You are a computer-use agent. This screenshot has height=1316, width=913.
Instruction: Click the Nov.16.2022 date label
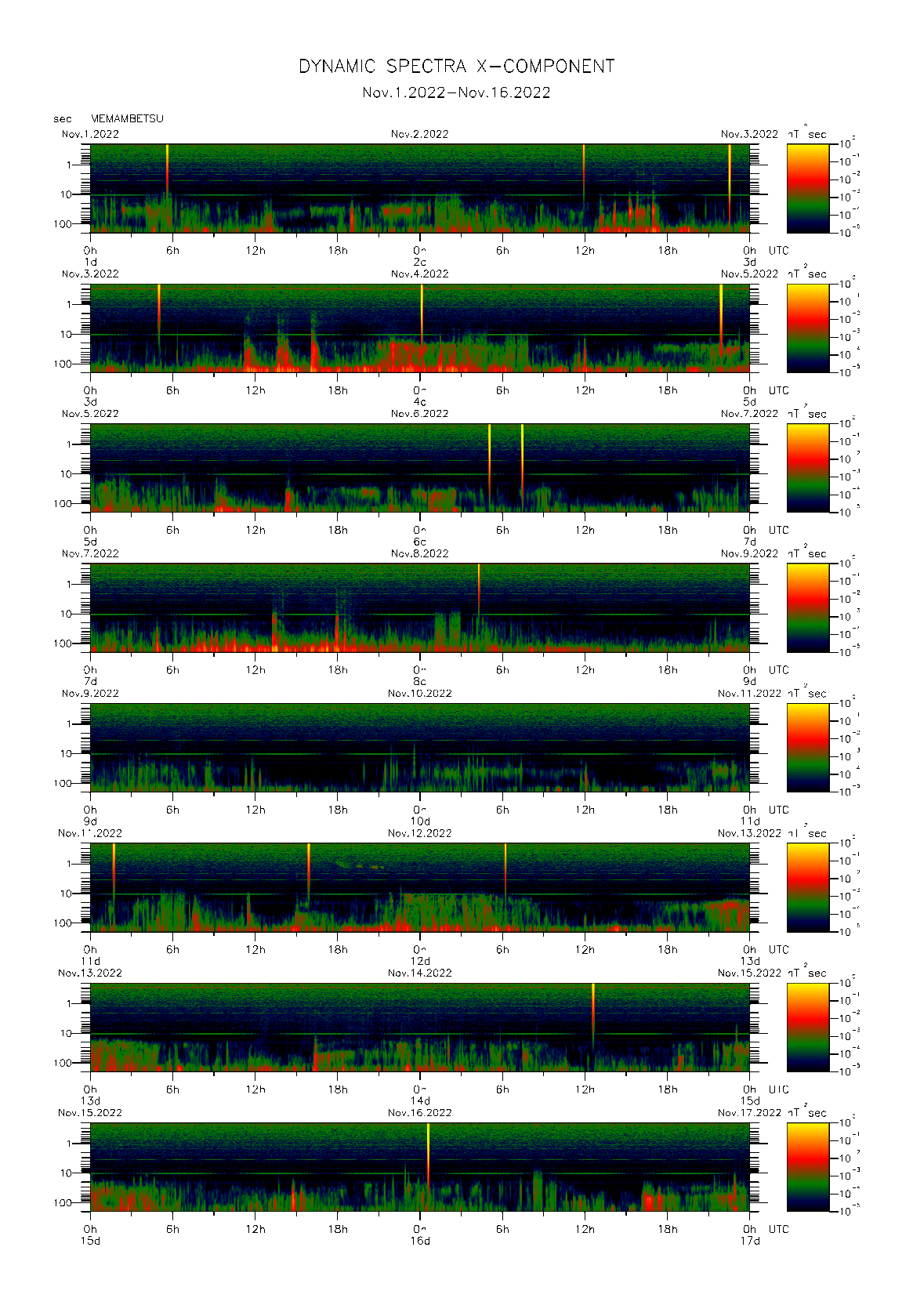point(420,1112)
